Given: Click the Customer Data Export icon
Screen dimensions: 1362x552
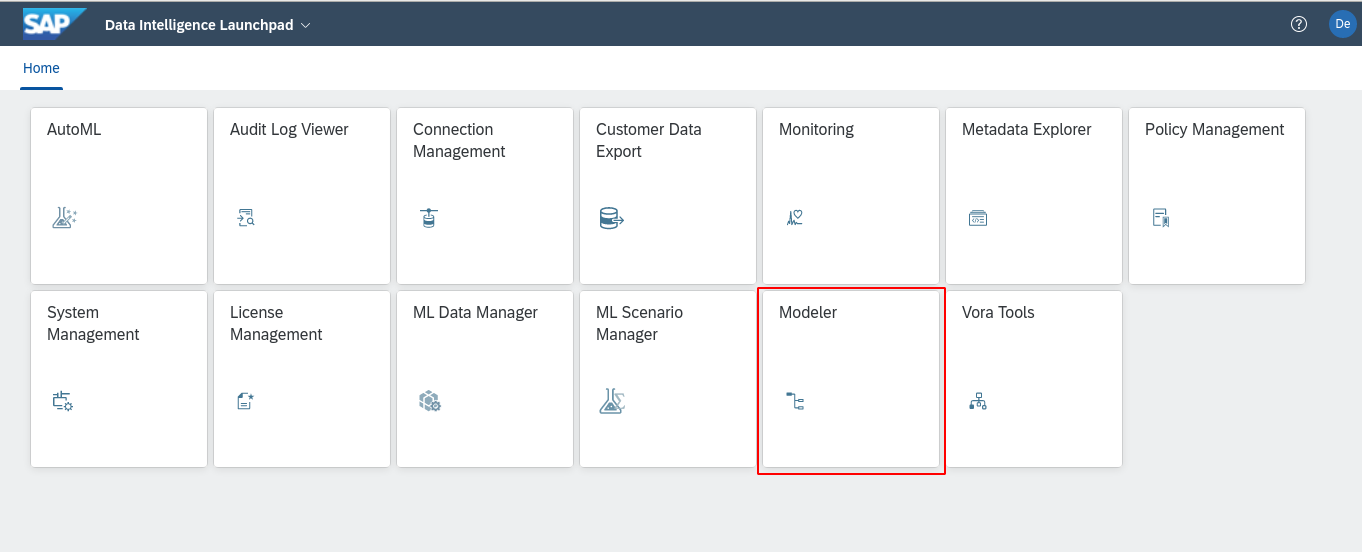Looking at the screenshot, I should coord(611,218).
